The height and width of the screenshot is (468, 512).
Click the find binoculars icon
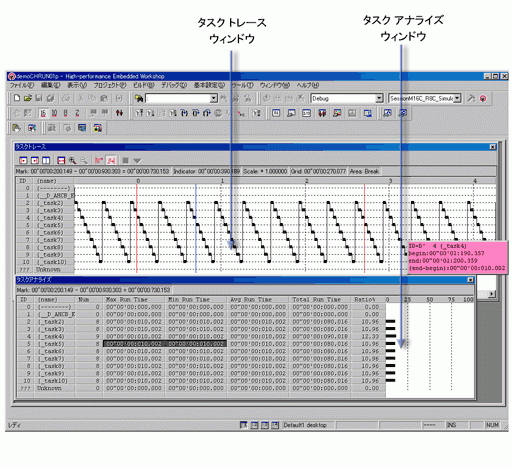tap(139, 98)
